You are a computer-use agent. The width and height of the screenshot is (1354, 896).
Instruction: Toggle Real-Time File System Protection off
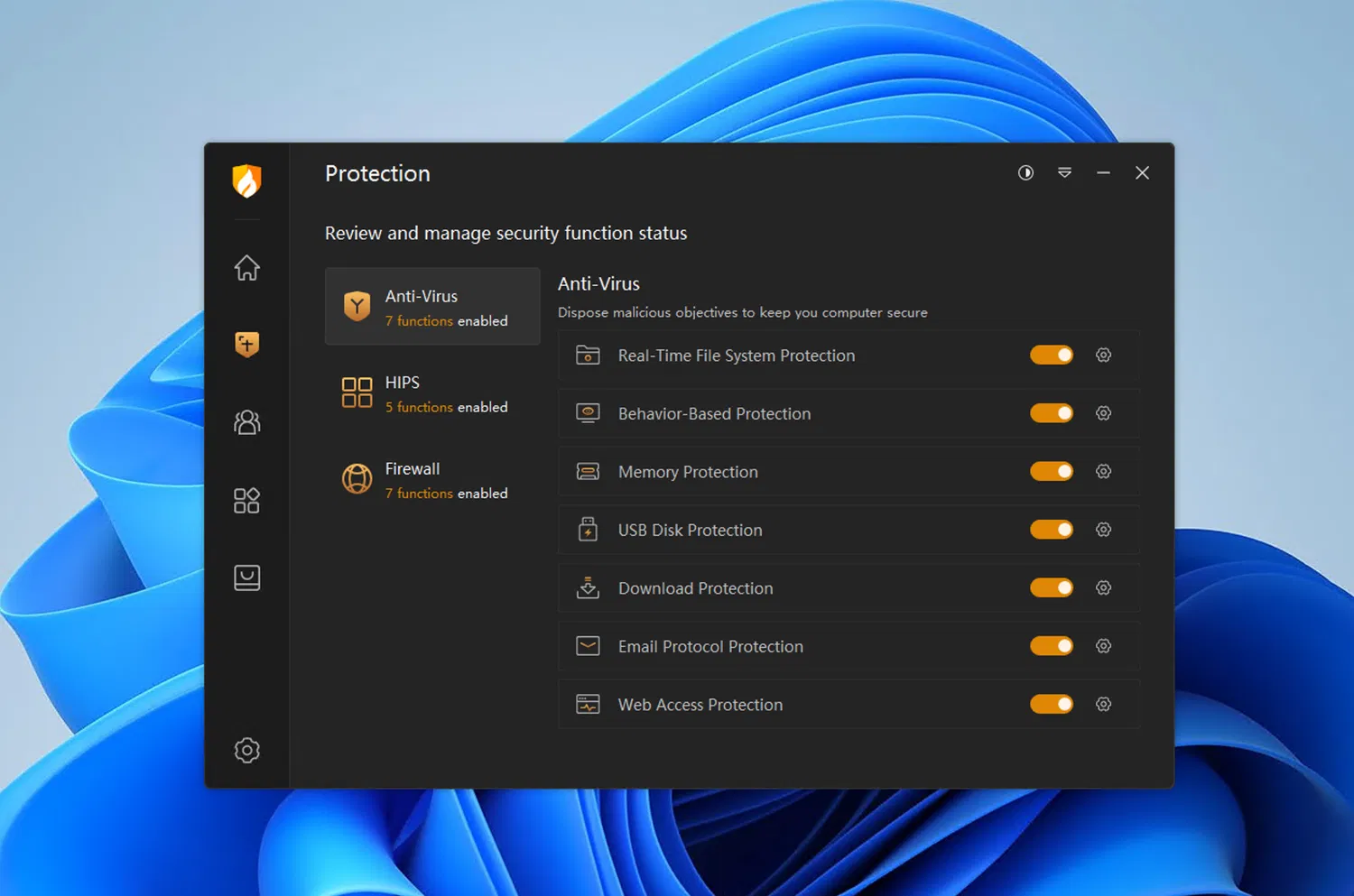pyautogui.click(x=1052, y=355)
